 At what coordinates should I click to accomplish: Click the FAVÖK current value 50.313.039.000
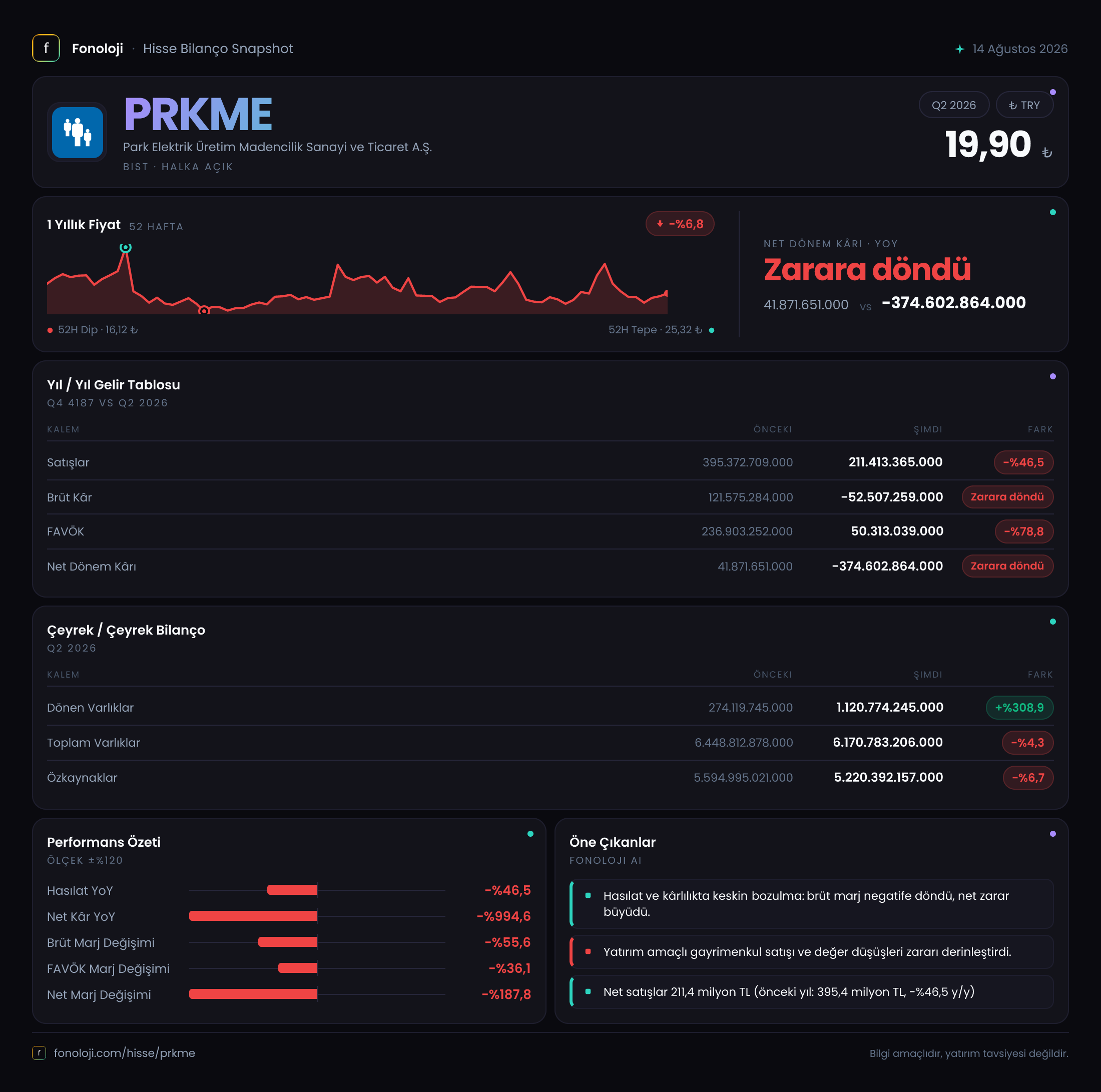897,531
